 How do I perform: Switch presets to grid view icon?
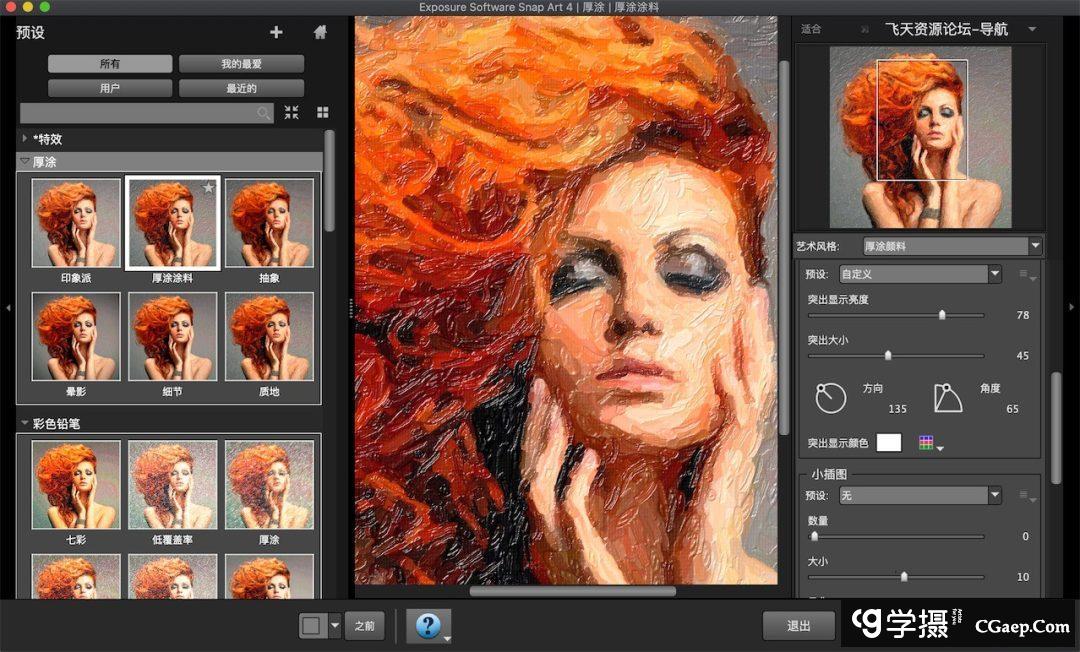coord(323,113)
